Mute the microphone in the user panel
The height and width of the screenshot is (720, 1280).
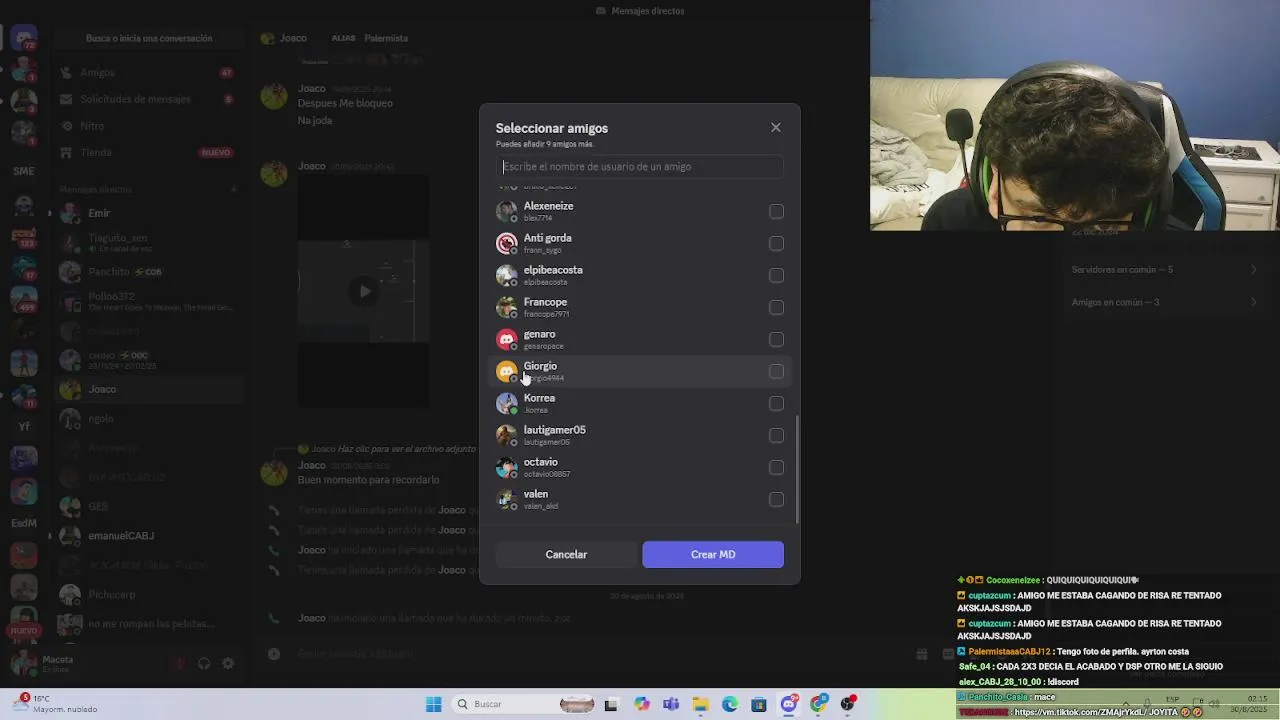pyautogui.click(x=180, y=663)
